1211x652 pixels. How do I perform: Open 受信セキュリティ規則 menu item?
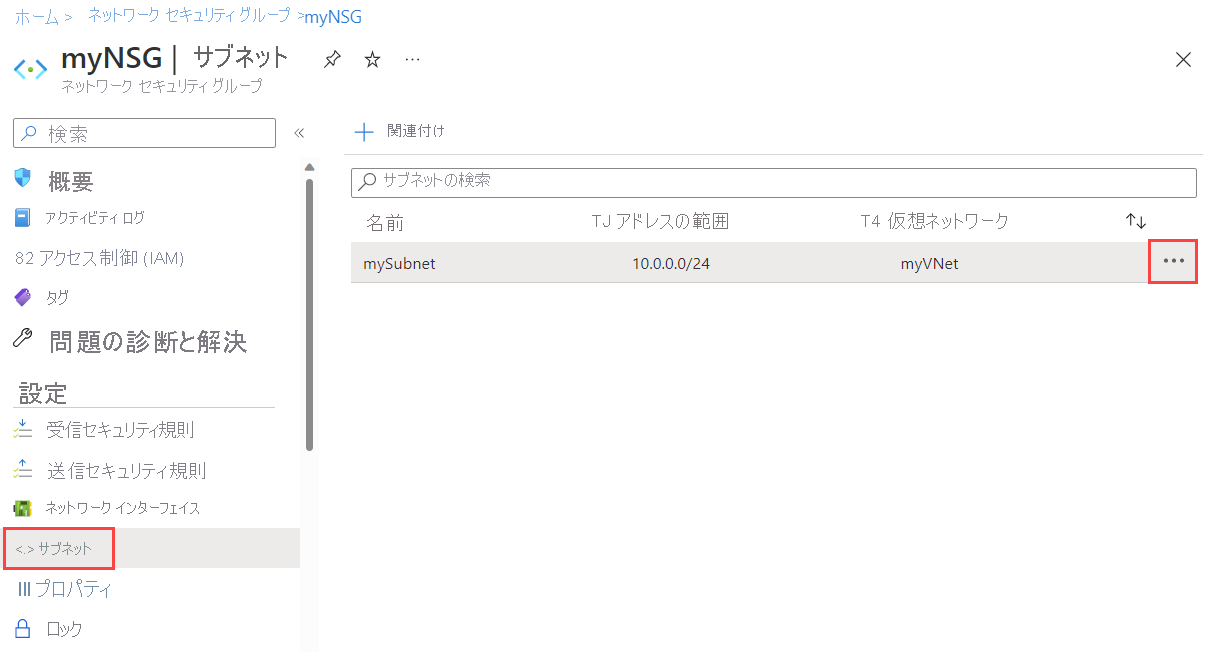(x=120, y=430)
